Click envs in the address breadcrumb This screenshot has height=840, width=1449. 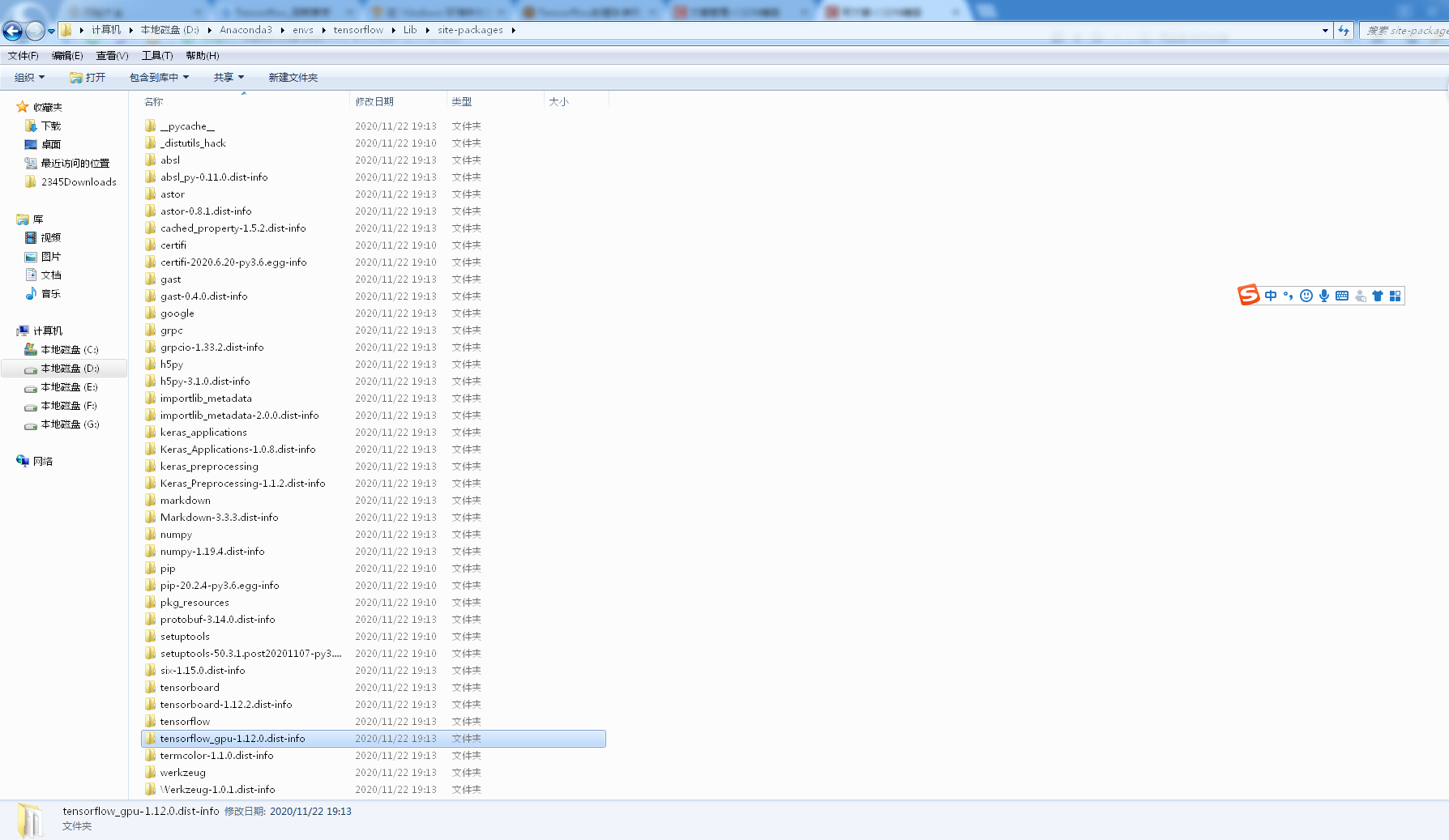[x=303, y=30]
